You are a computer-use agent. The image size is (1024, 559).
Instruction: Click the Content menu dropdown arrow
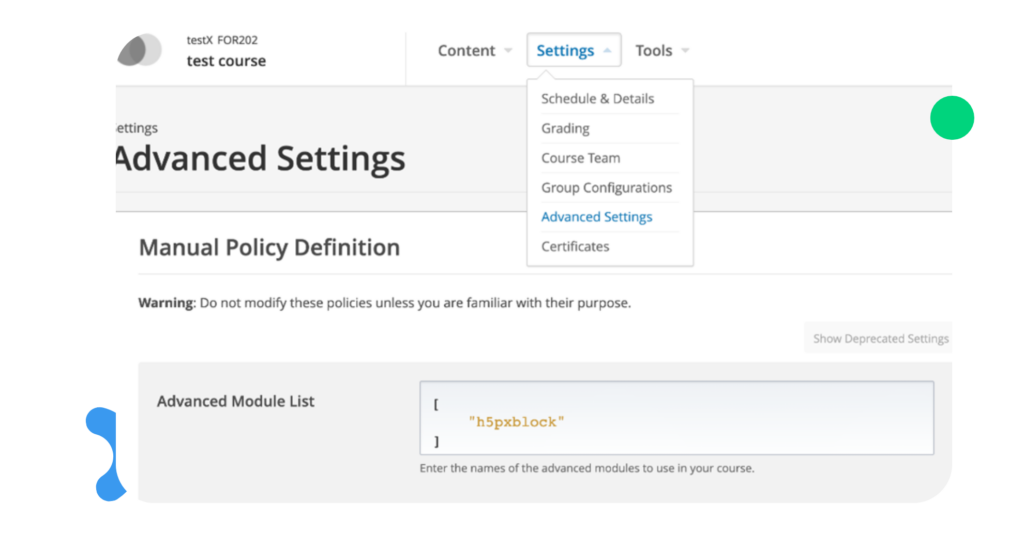tap(508, 51)
